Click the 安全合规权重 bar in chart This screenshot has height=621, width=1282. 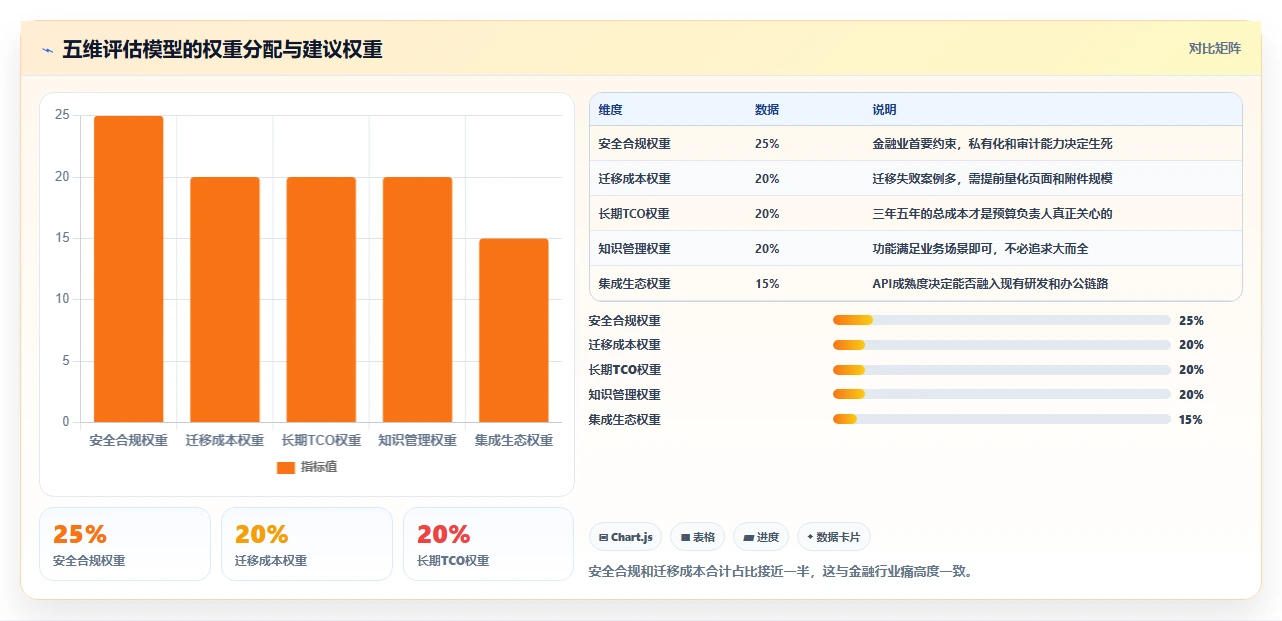click(129, 269)
